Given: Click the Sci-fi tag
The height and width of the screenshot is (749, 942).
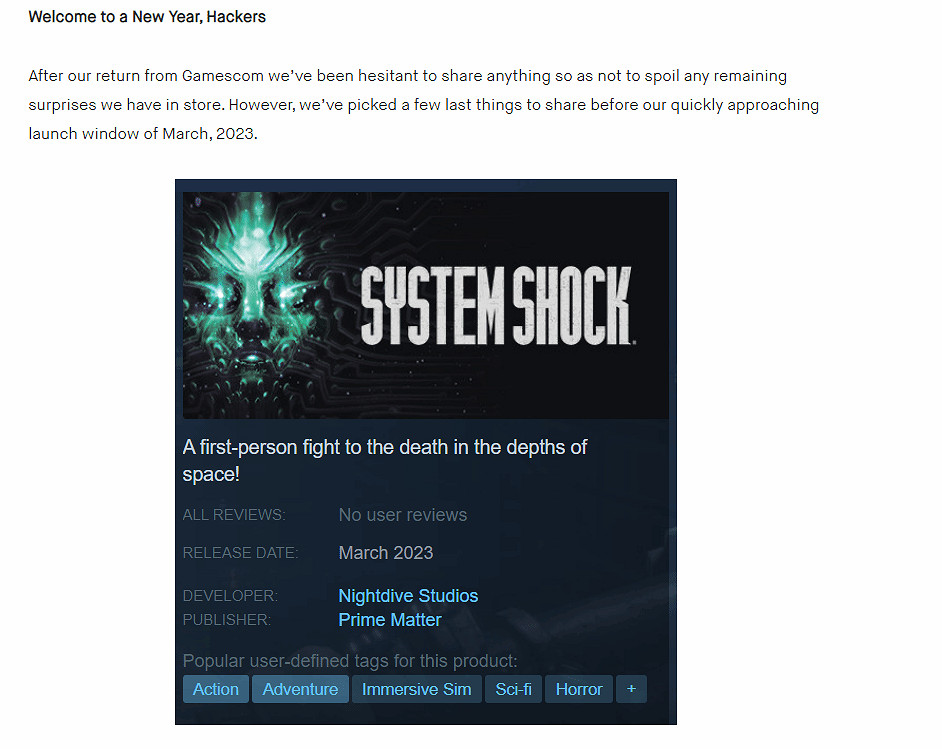Looking at the screenshot, I should [x=513, y=689].
